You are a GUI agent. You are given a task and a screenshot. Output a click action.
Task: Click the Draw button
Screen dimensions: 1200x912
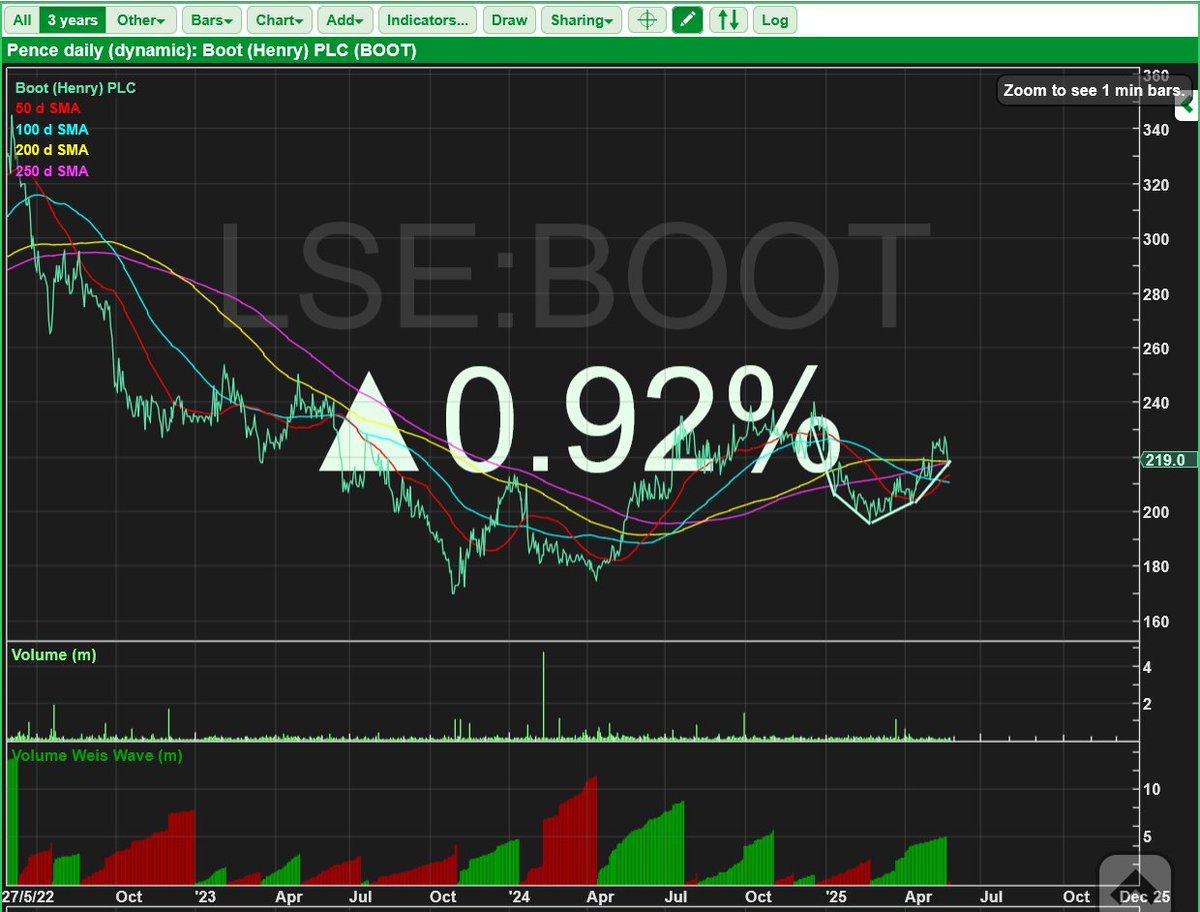(x=509, y=19)
